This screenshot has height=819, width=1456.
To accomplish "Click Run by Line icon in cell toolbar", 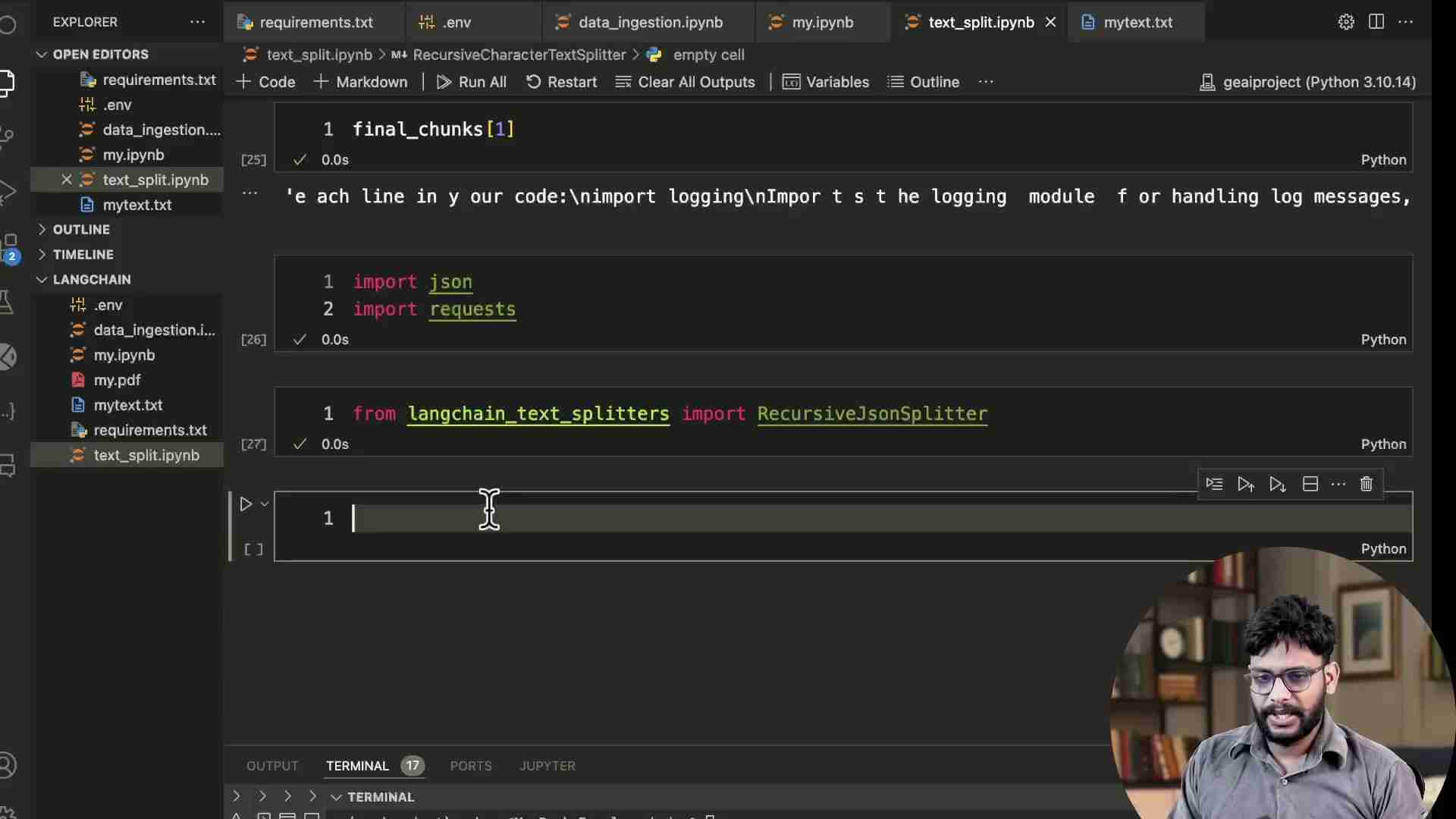I will point(1214,485).
